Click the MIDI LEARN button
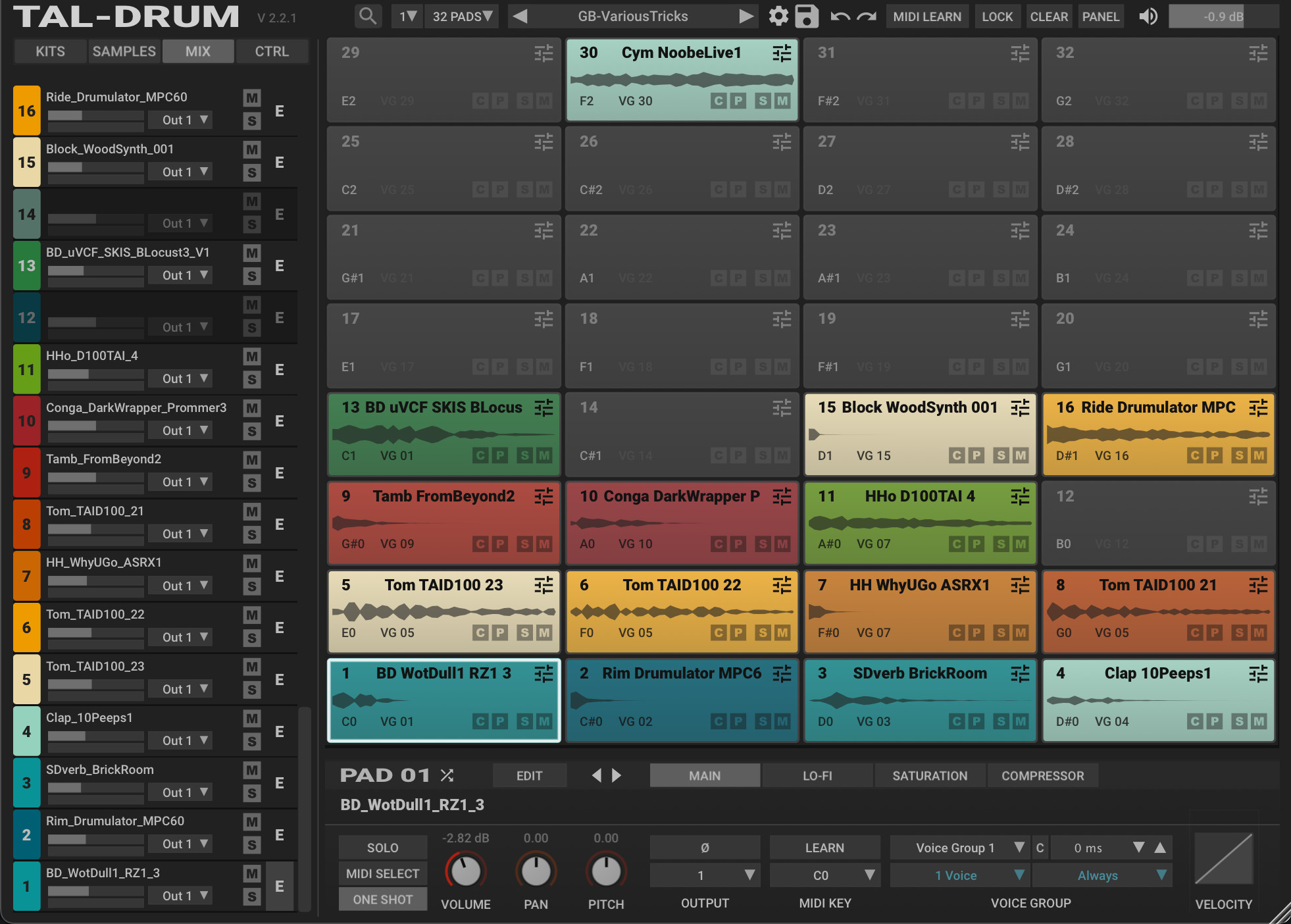This screenshot has width=1291, height=924. point(926,16)
